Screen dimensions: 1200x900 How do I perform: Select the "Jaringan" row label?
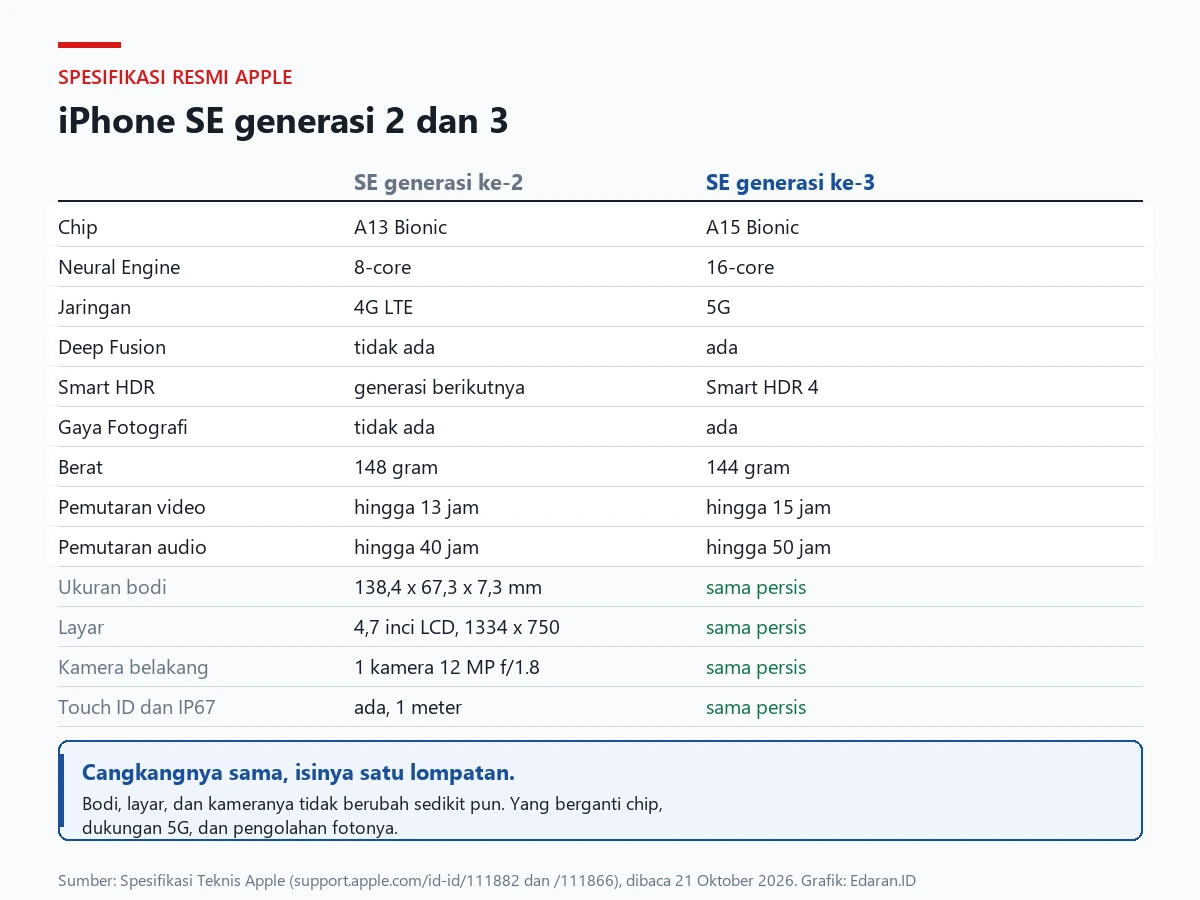pyautogui.click(x=94, y=307)
